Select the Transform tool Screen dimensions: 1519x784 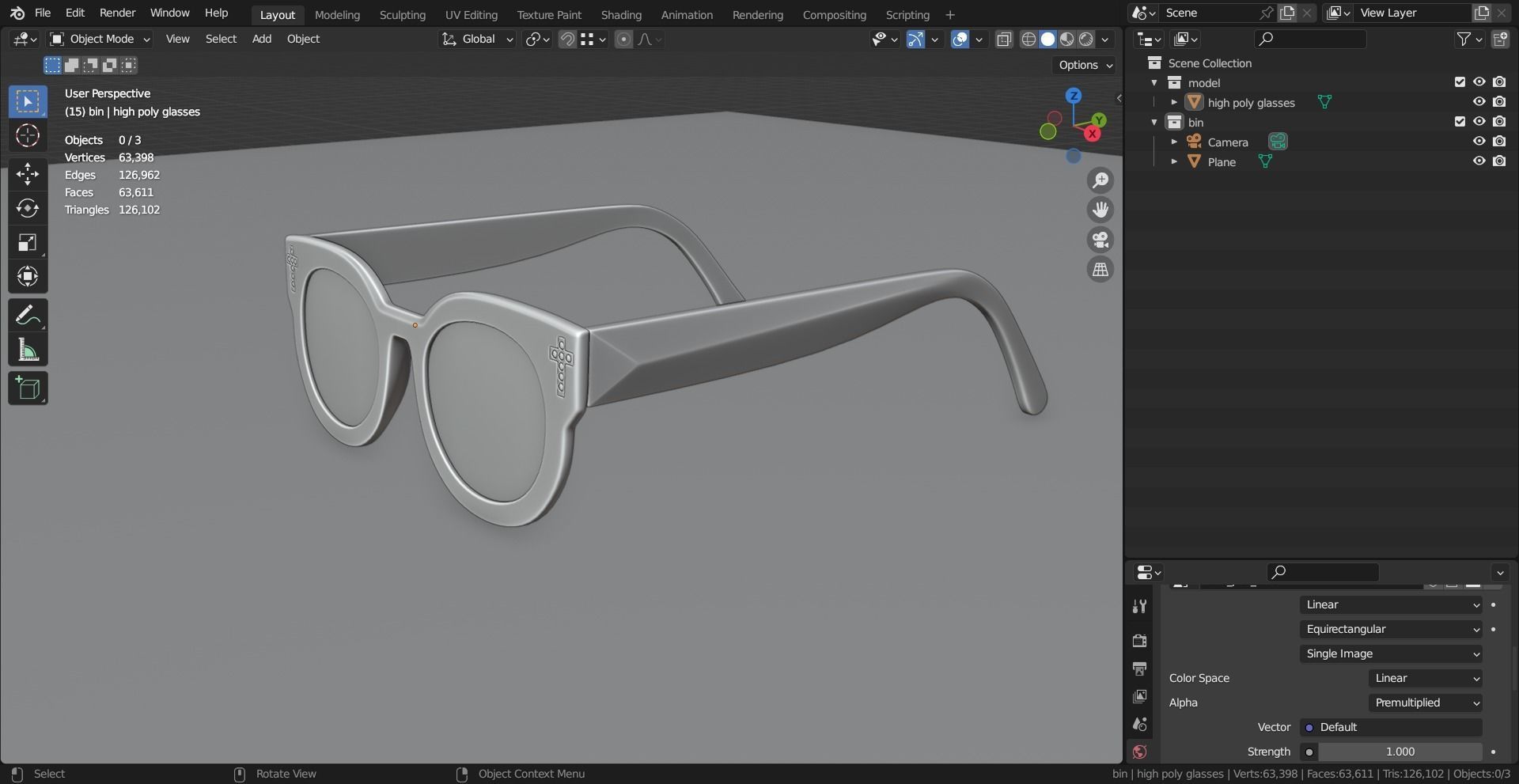[x=28, y=277]
